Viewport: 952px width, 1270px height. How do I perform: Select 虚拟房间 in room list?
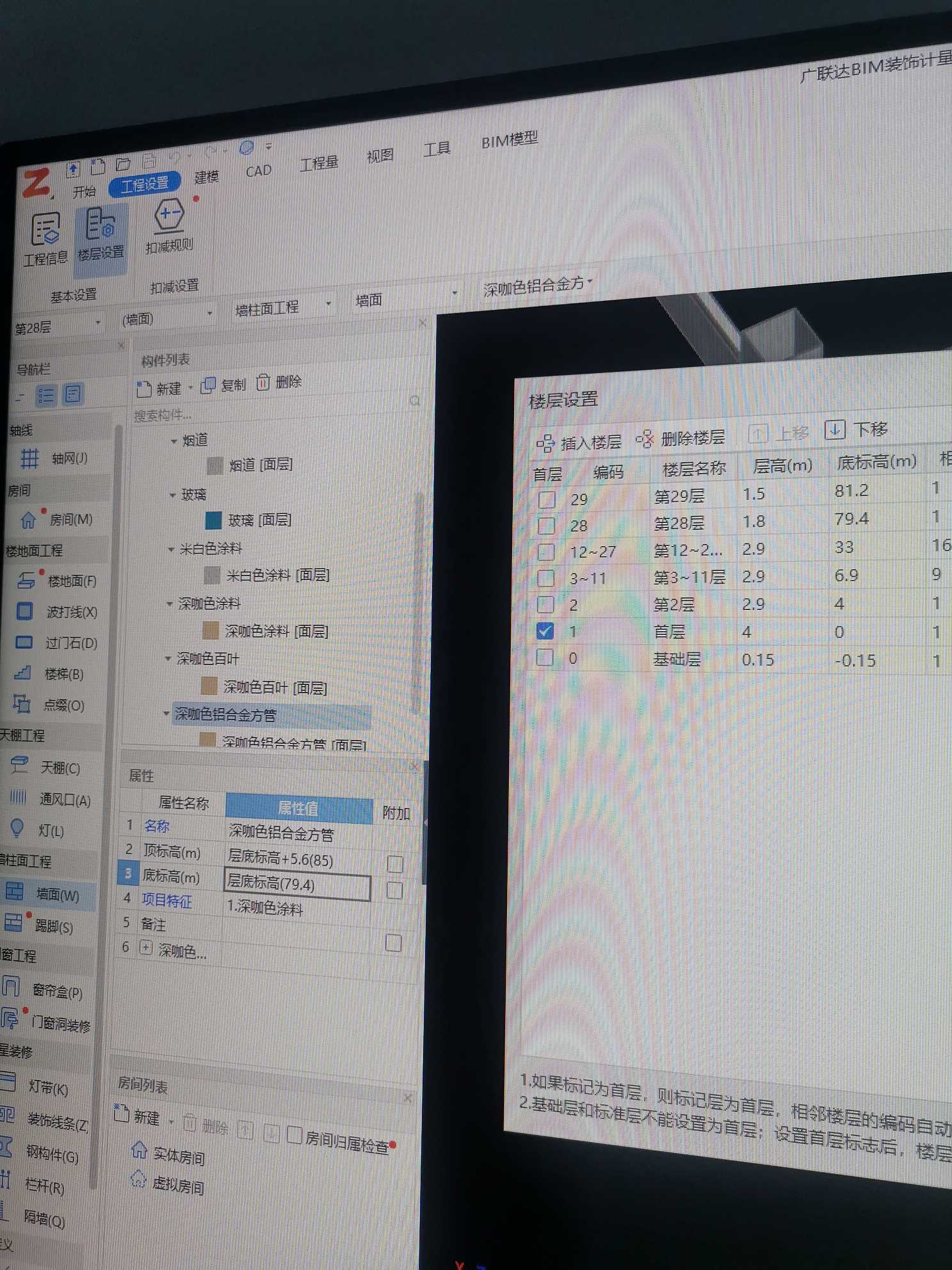(166, 1182)
